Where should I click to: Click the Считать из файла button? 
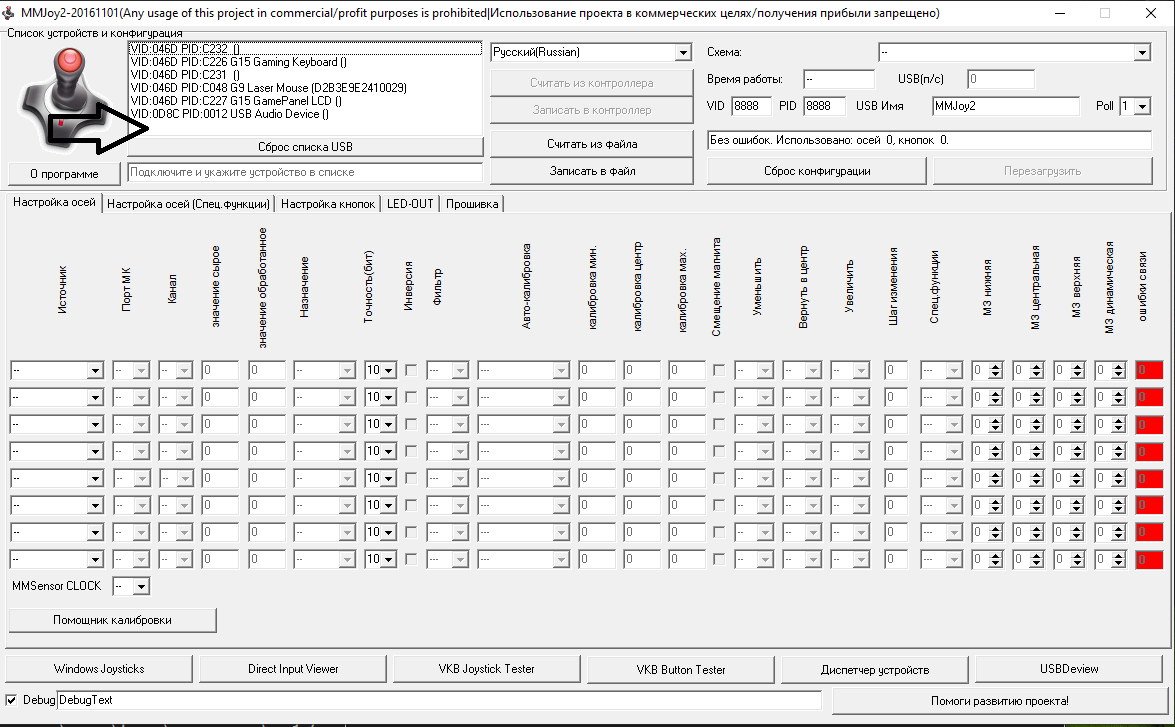pos(591,144)
